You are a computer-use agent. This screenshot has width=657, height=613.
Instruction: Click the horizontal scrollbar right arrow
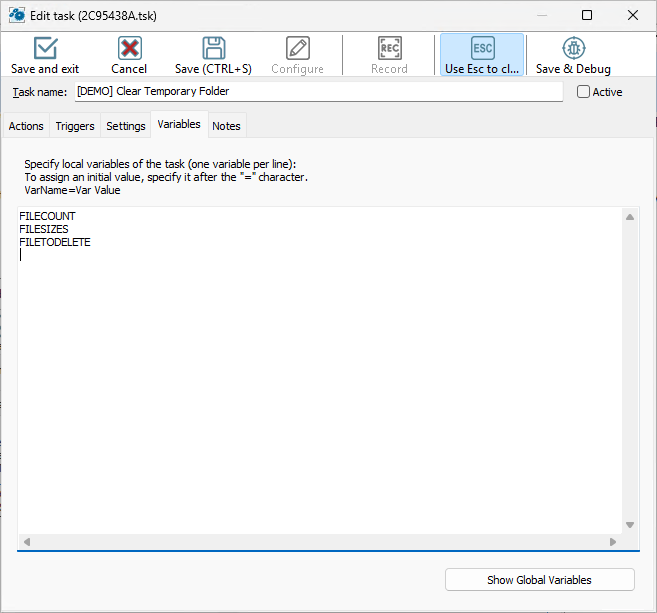click(x=613, y=542)
